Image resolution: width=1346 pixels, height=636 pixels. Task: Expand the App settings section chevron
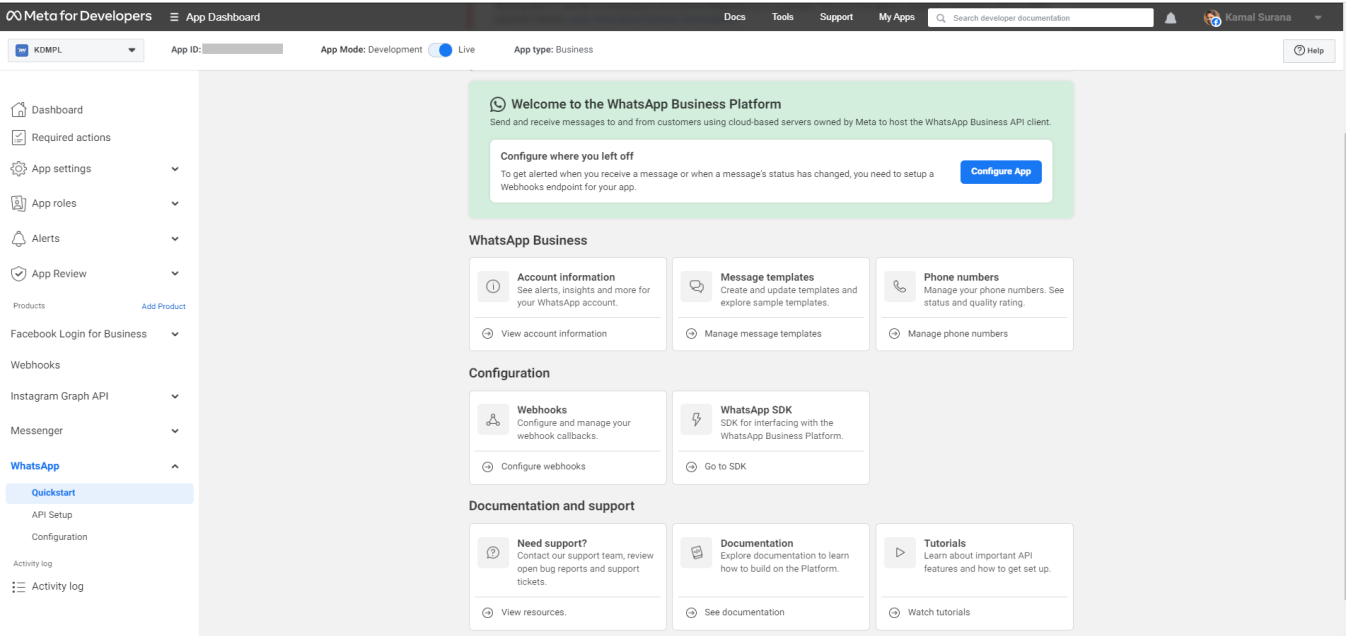coord(175,169)
